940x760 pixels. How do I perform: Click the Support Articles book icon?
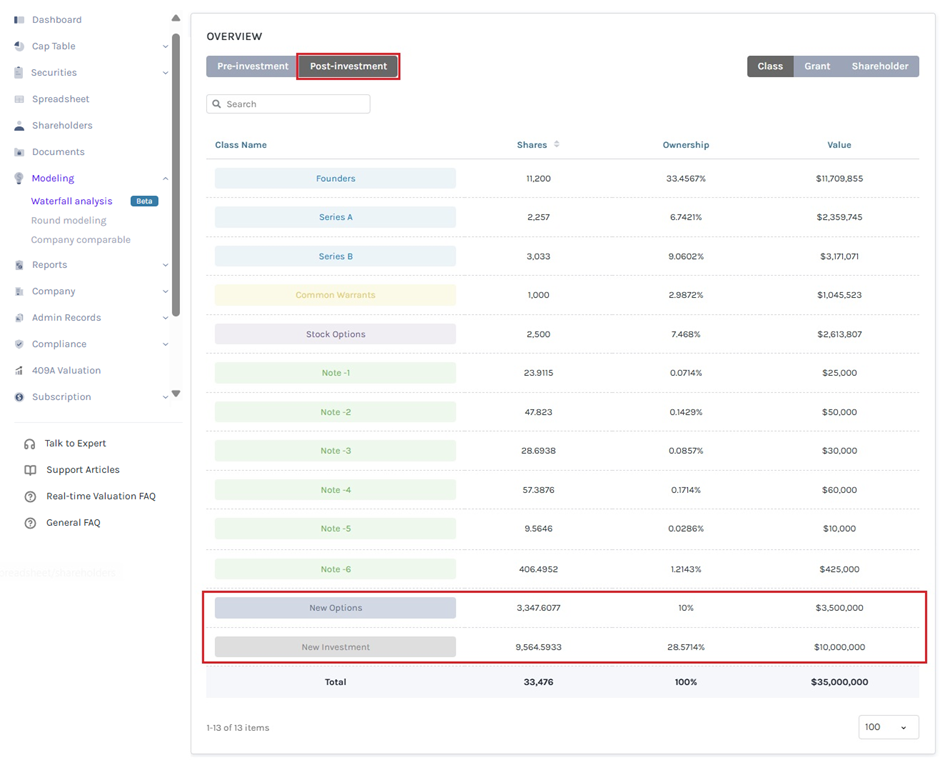click(30, 470)
